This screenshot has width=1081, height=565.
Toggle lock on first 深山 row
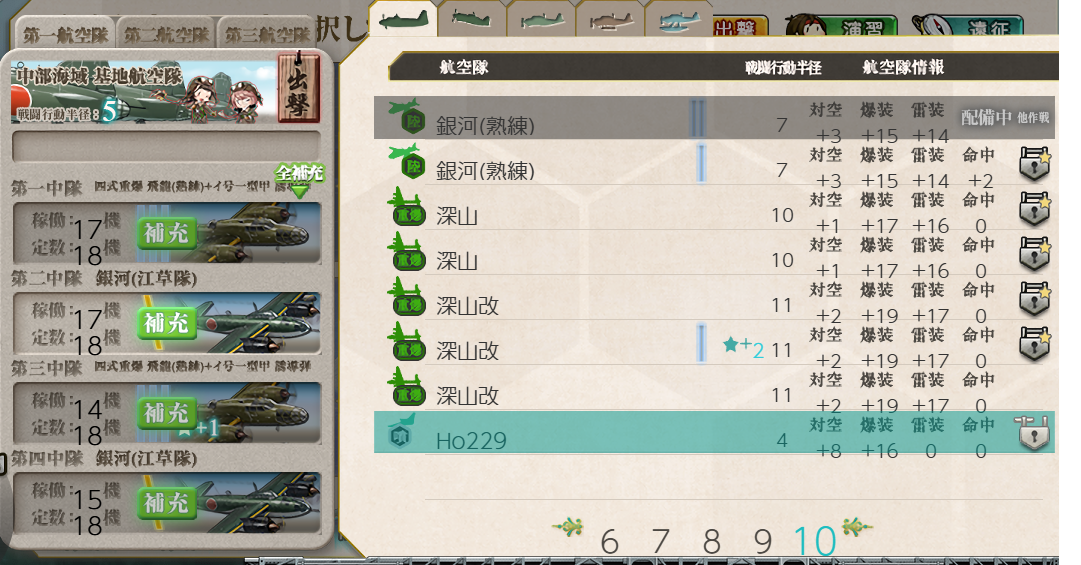(x=1034, y=208)
